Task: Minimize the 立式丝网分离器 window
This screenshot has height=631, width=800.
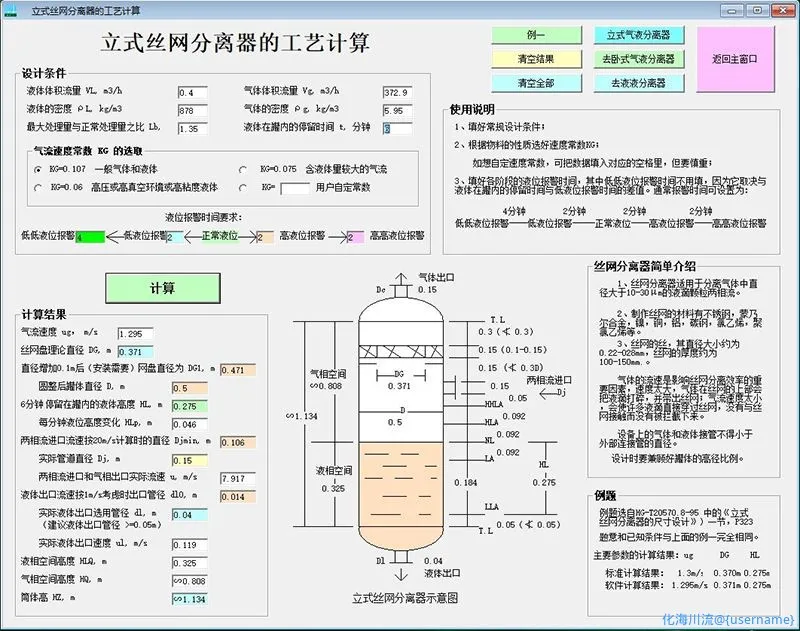Action: click(x=732, y=10)
